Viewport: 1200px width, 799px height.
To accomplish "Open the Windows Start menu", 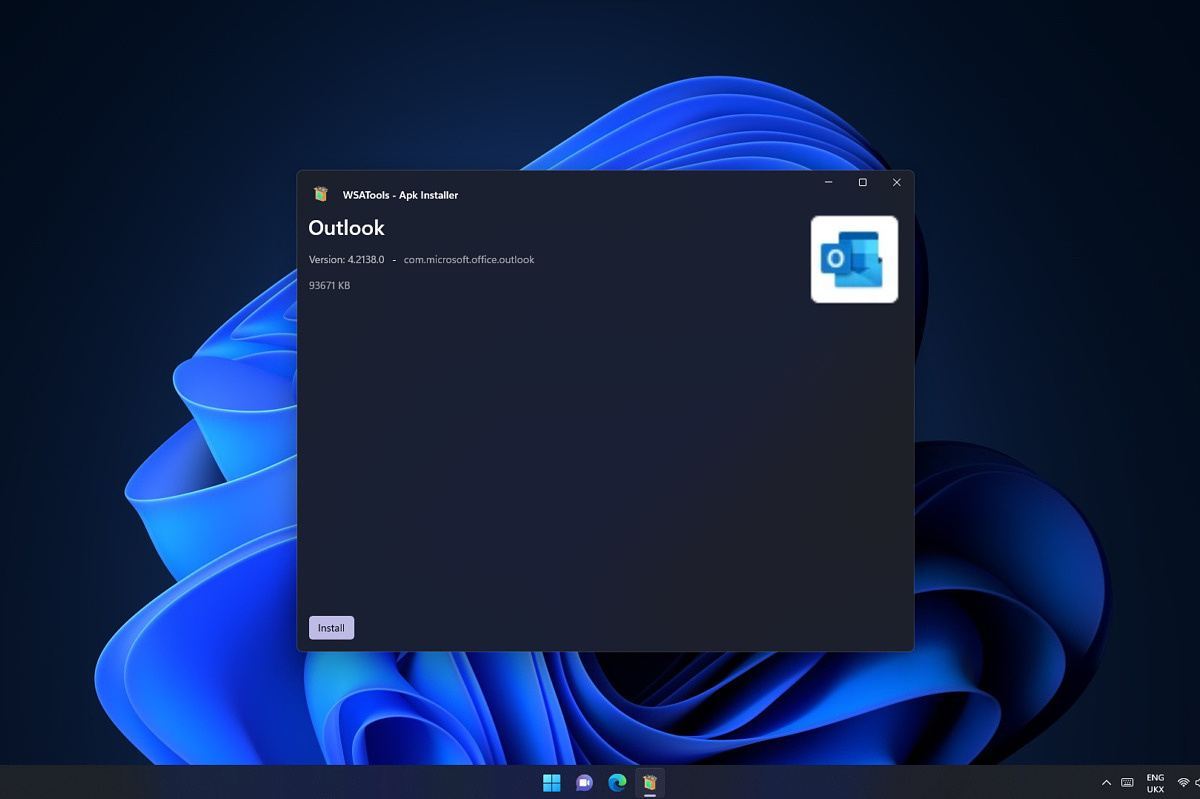I will (x=551, y=782).
